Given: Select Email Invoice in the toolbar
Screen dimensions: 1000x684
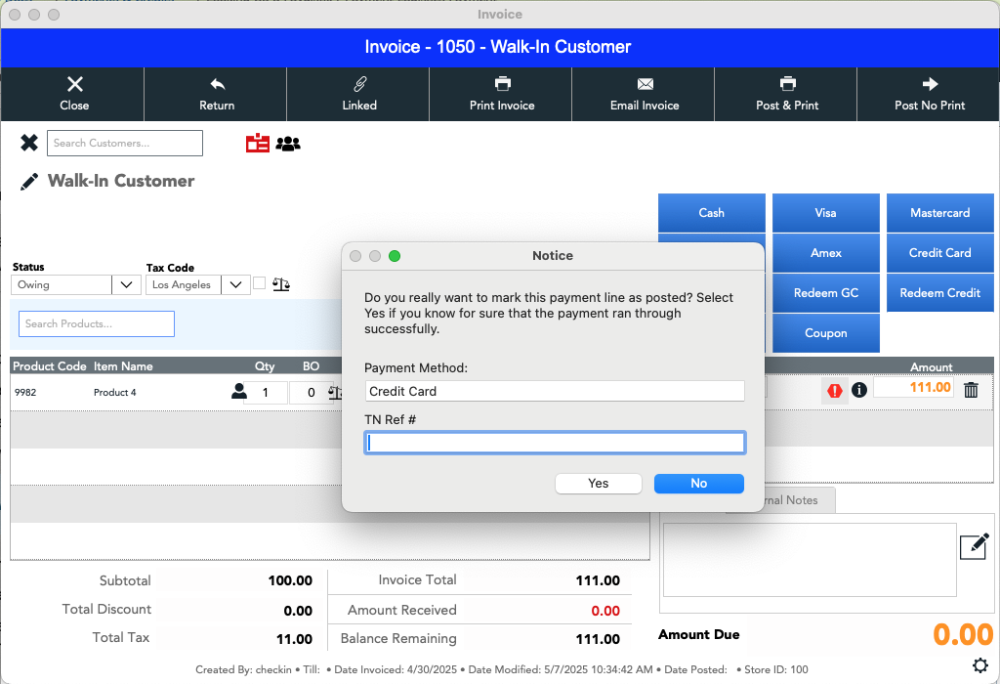Looking at the screenshot, I should pyautogui.click(x=644, y=94).
